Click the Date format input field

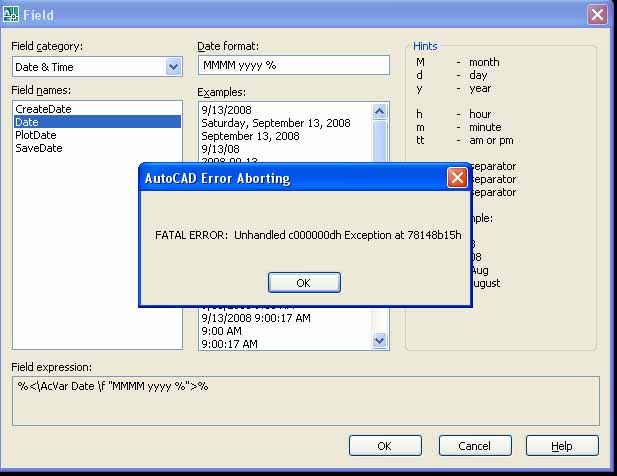[x=294, y=65]
